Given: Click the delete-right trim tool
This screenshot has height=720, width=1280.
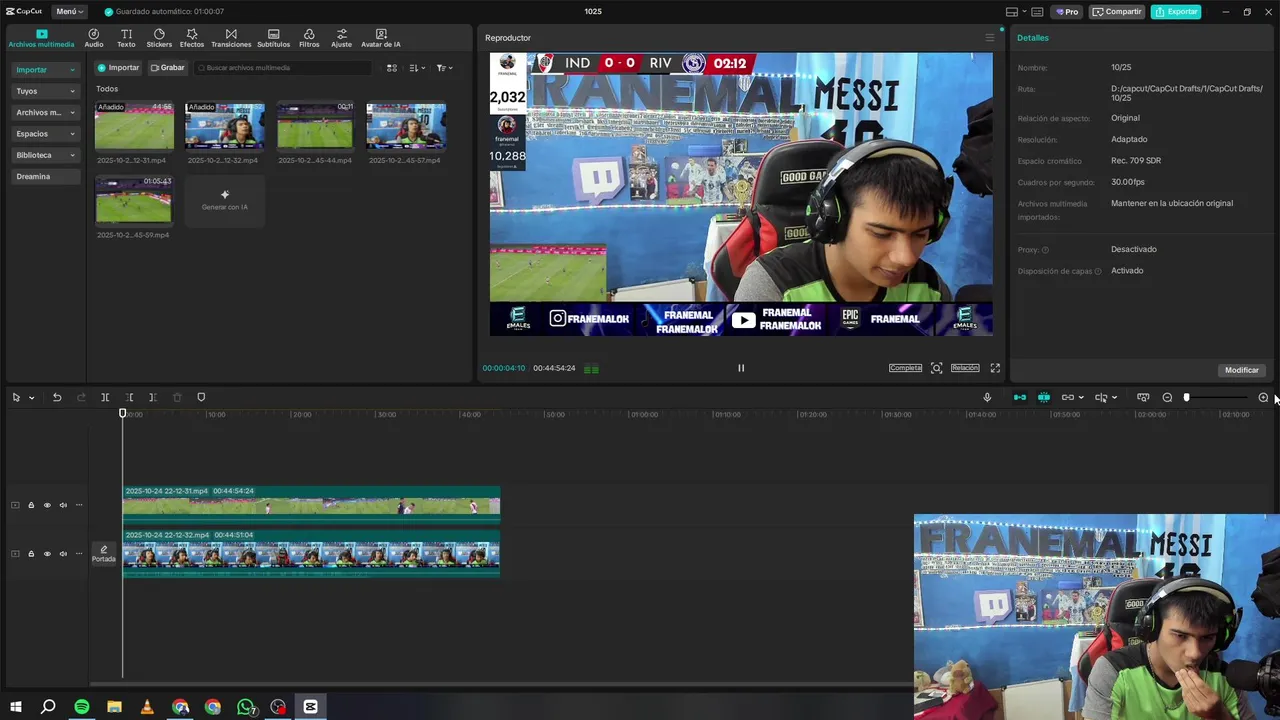Looking at the screenshot, I should click(x=153, y=397).
